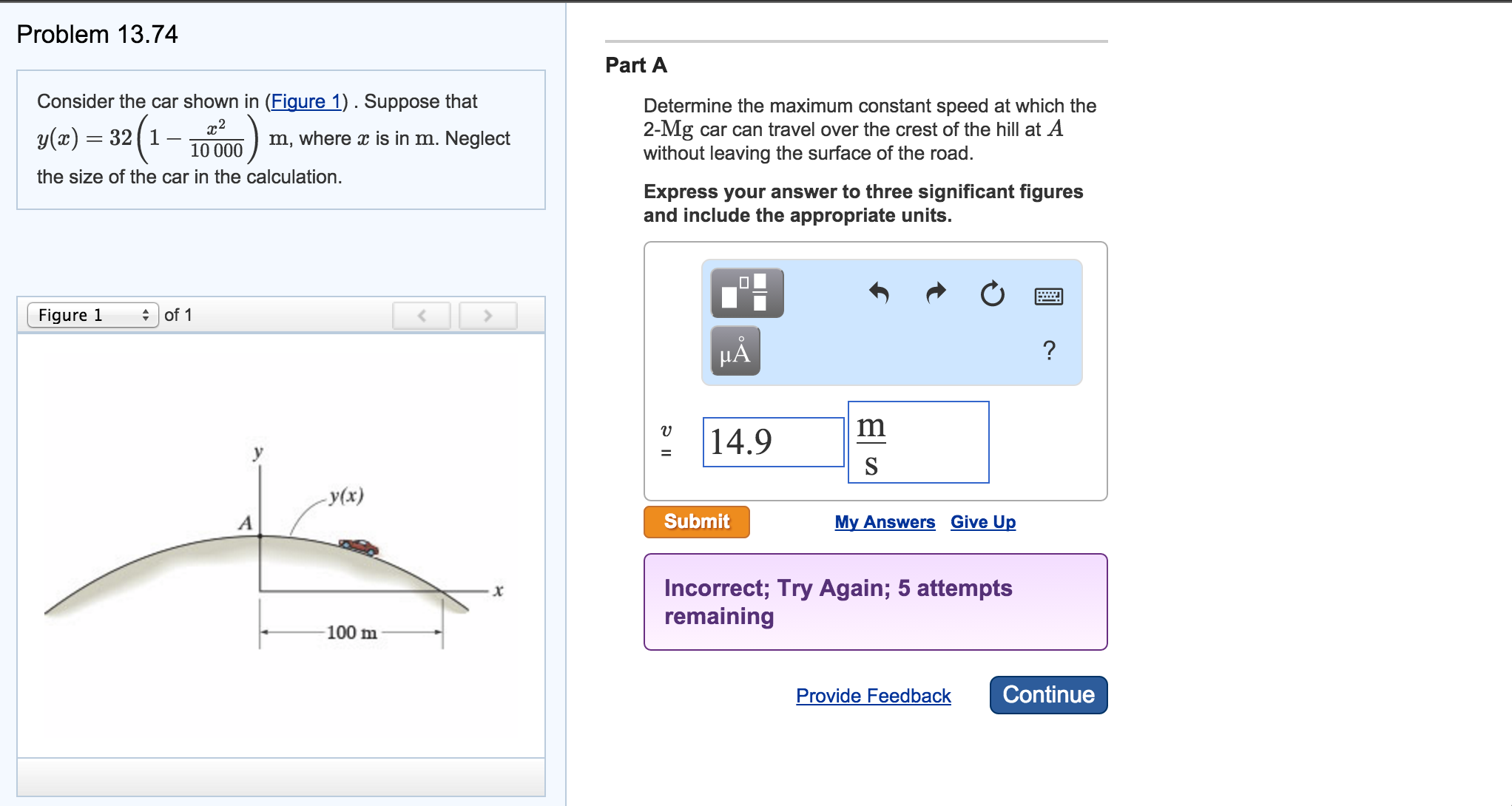Image resolution: width=1512 pixels, height=806 pixels.
Task: Advance to next figure with right chevron
Action: pos(487,315)
